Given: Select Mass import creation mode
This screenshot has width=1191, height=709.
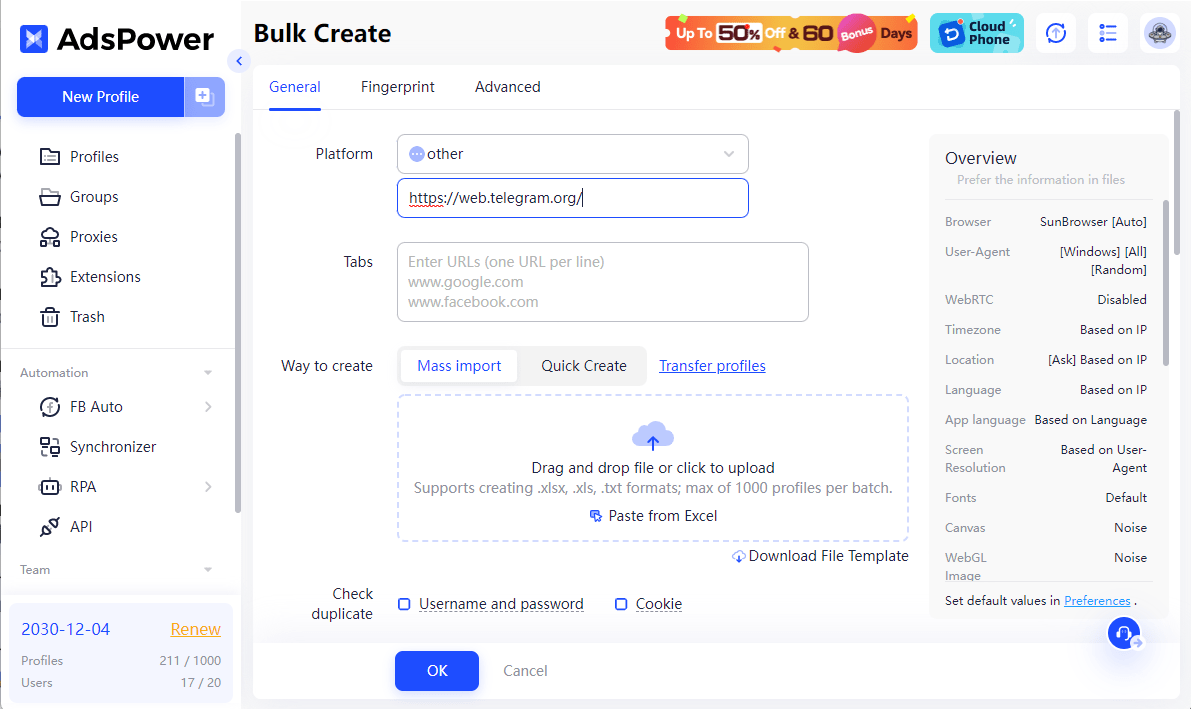Looking at the screenshot, I should click(x=459, y=366).
